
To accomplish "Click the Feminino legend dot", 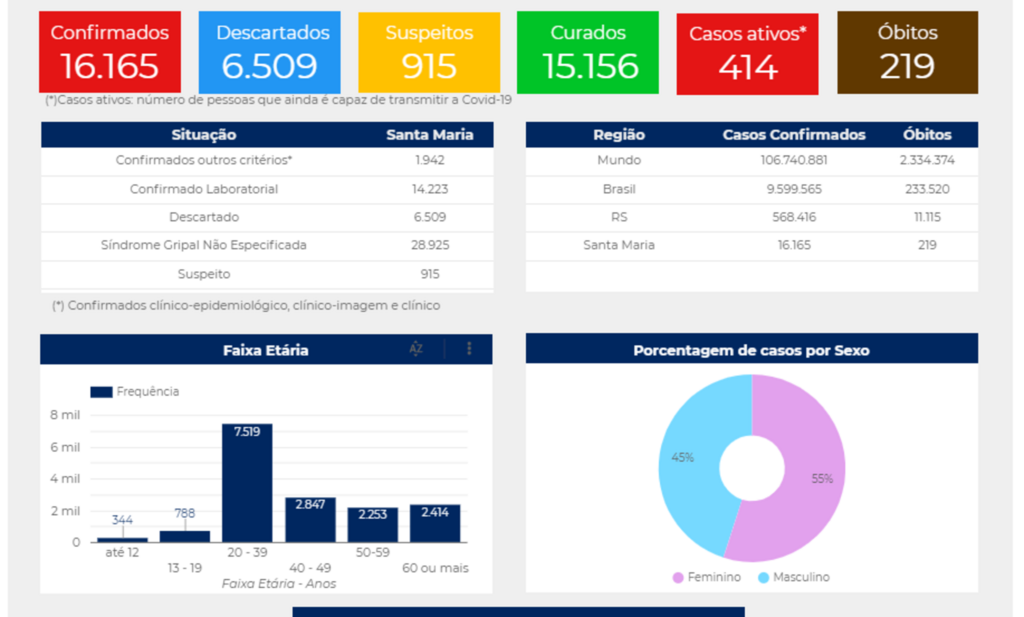I will pyautogui.click(x=678, y=578).
